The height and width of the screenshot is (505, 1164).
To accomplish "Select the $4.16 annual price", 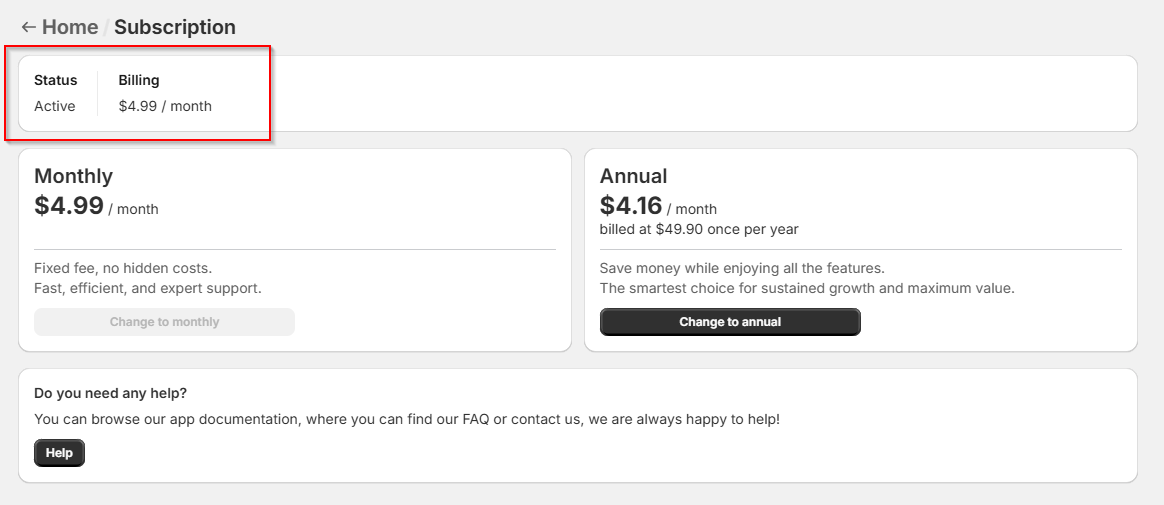I will coord(631,205).
